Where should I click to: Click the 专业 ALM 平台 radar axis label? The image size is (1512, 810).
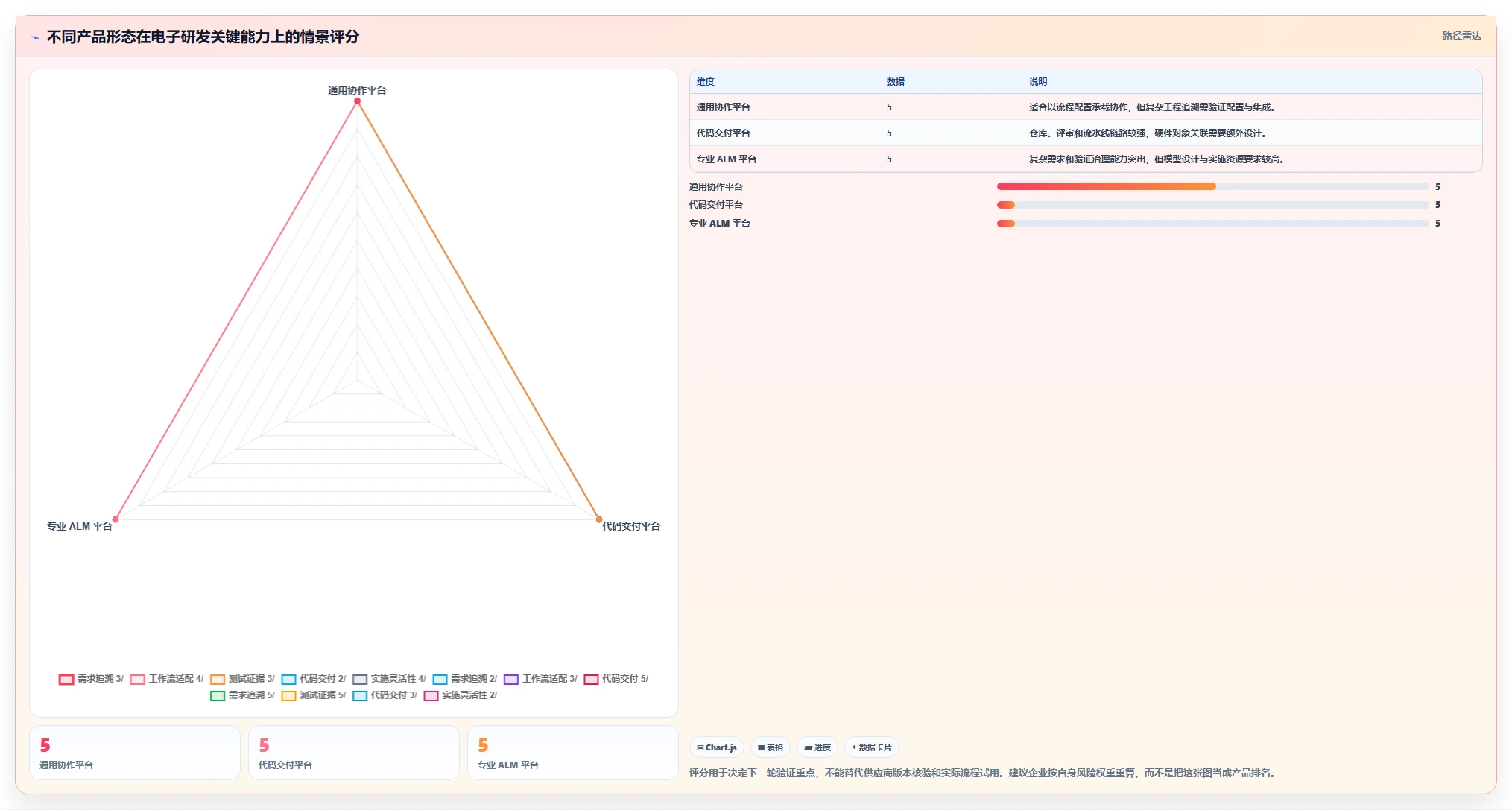click(x=79, y=526)
